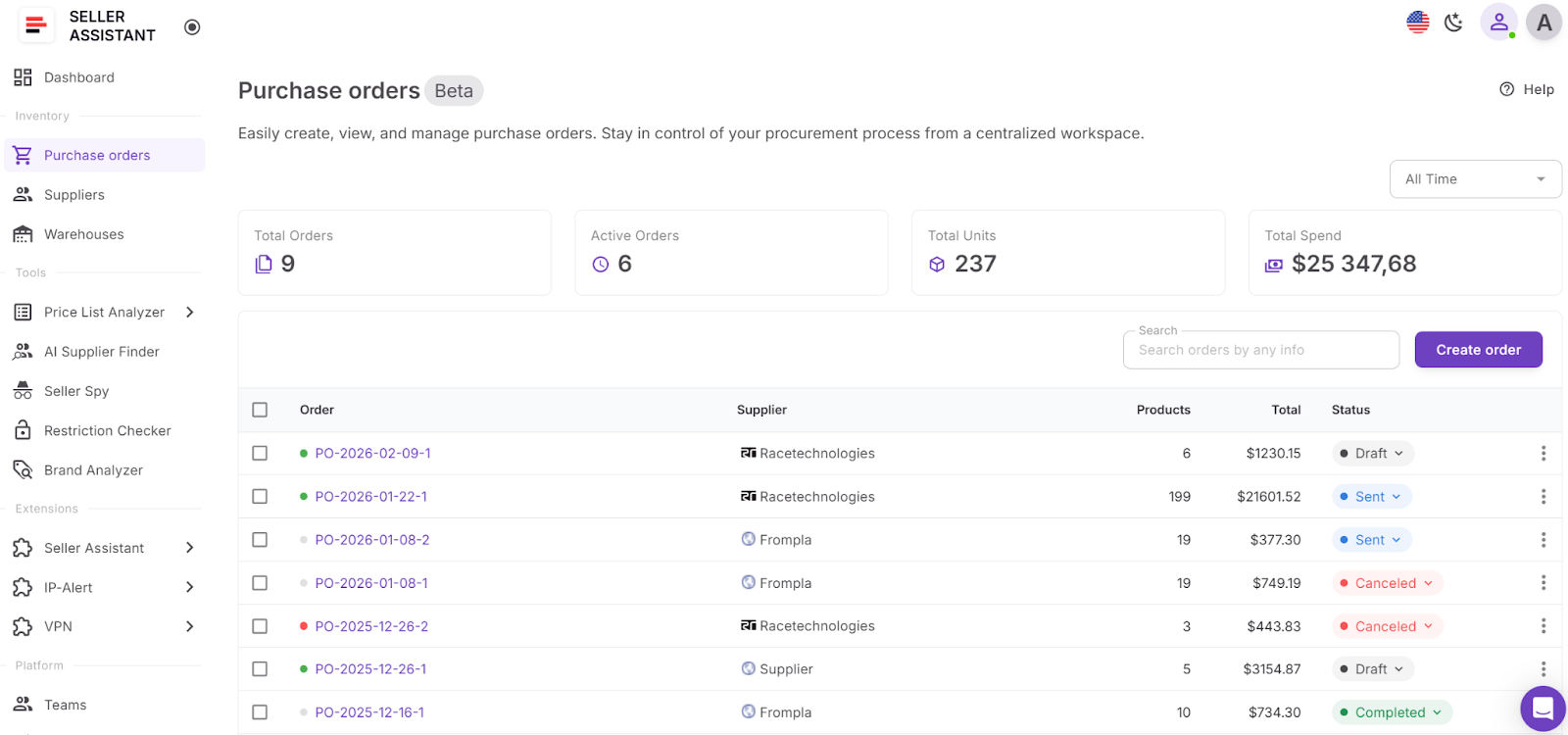This screenshot has height=735, width=1568.
Task: Check the select-all orders checkbox
Action: pyautogui.click(x=260, y=410)
